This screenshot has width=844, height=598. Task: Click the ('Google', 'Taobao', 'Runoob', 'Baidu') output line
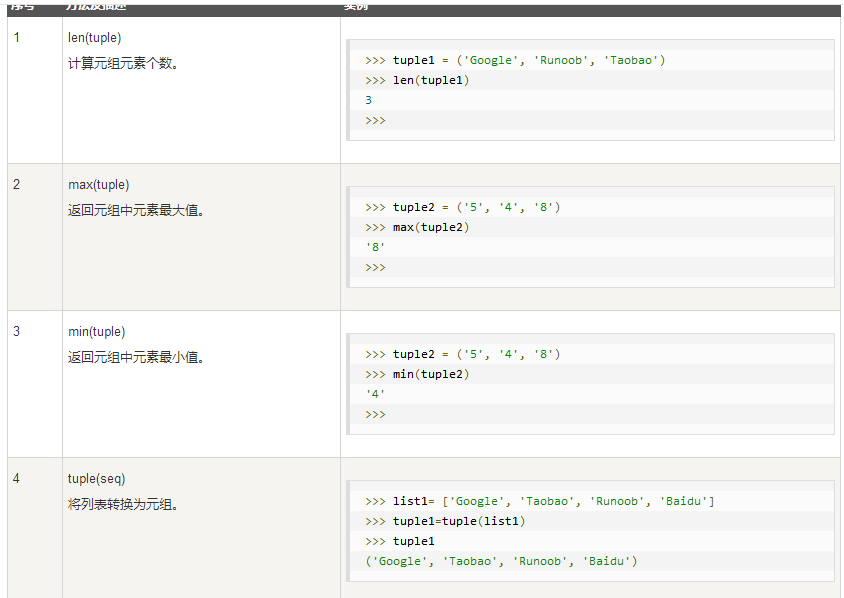[501, 561]
